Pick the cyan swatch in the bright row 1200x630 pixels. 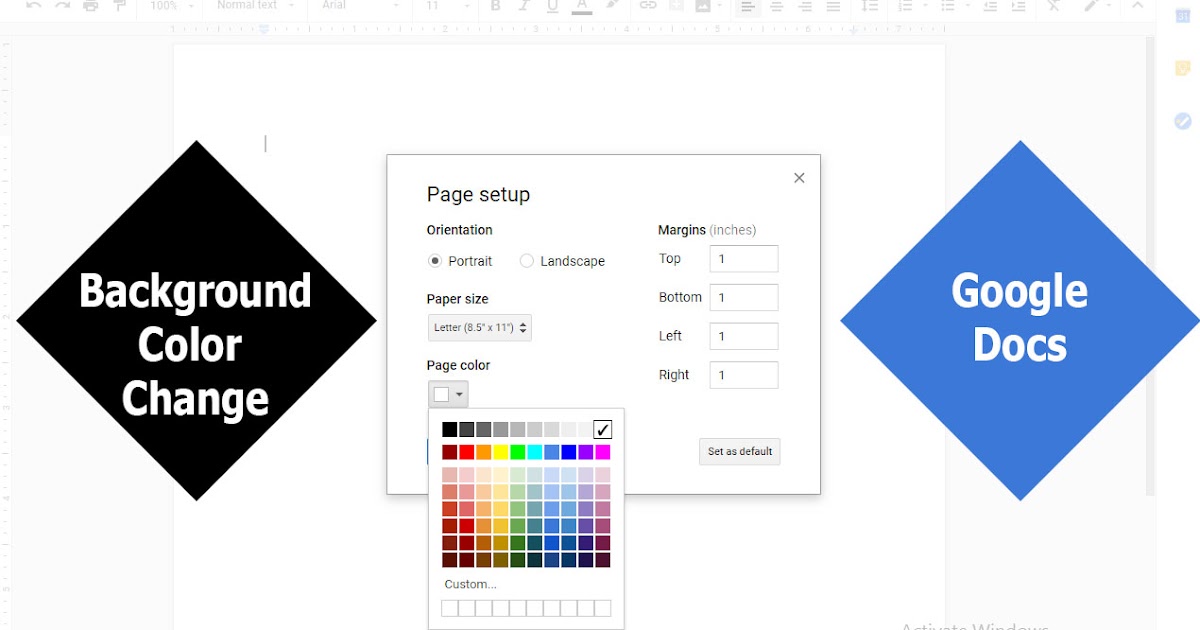coord(535,452)
